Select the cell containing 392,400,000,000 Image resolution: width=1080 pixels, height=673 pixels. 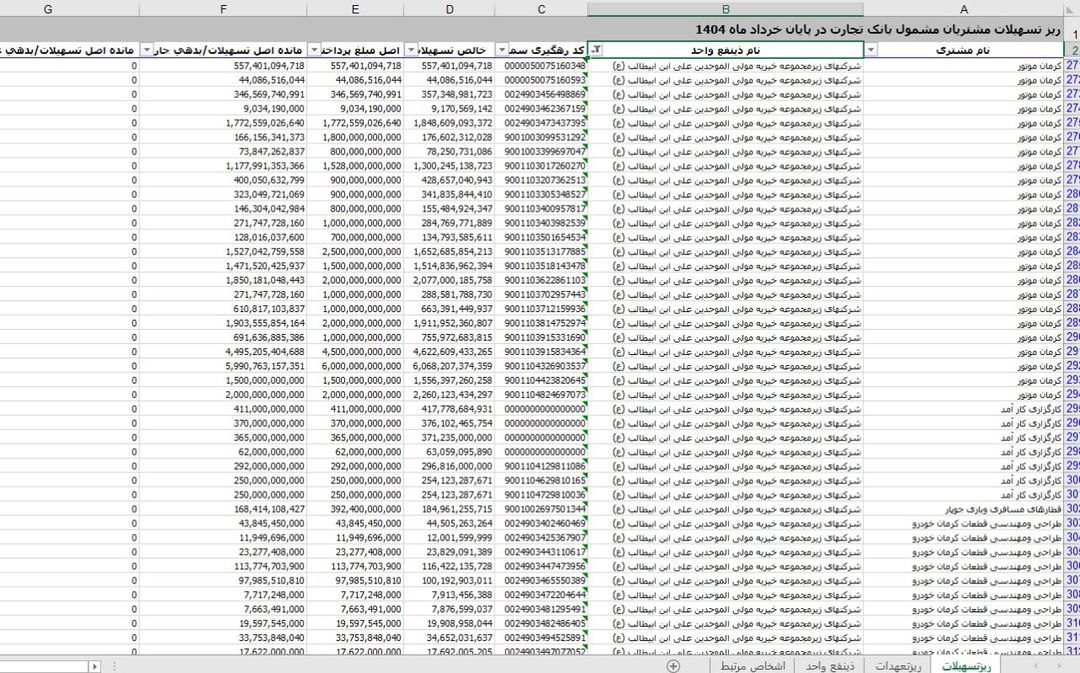[x=355, y=509]
